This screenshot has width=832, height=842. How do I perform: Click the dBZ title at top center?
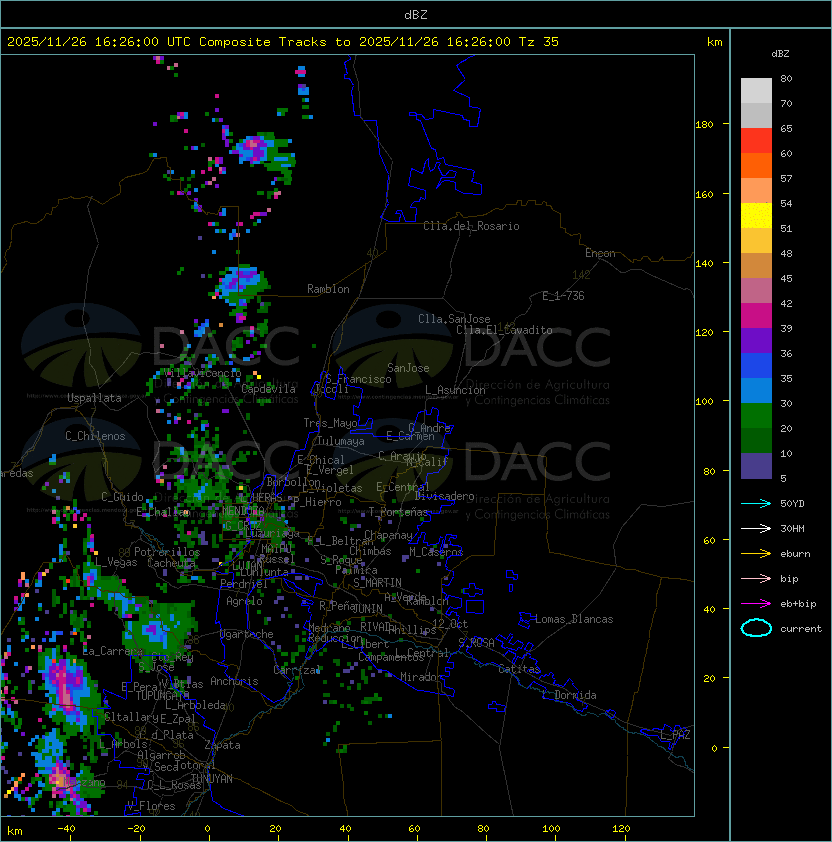pos(416,14)
